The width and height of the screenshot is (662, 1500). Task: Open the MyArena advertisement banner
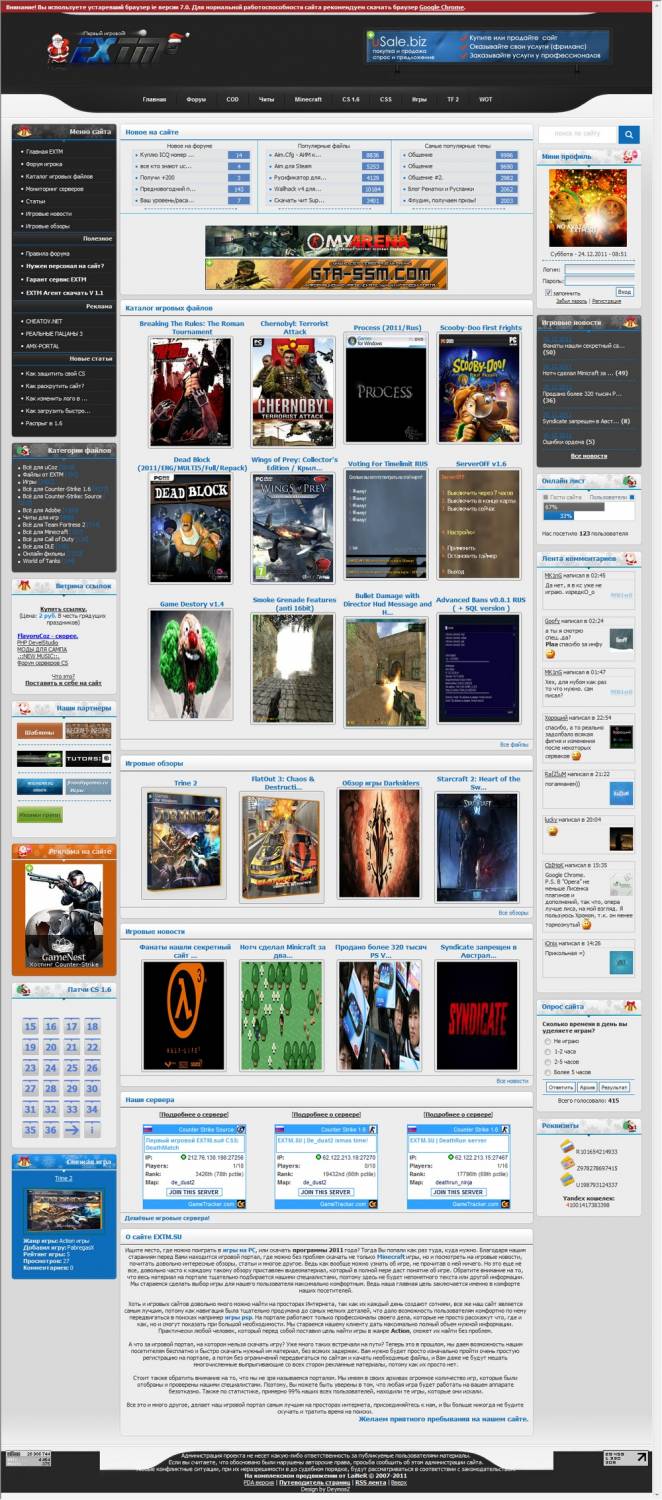pyautogui.click(x=326, y=241)
